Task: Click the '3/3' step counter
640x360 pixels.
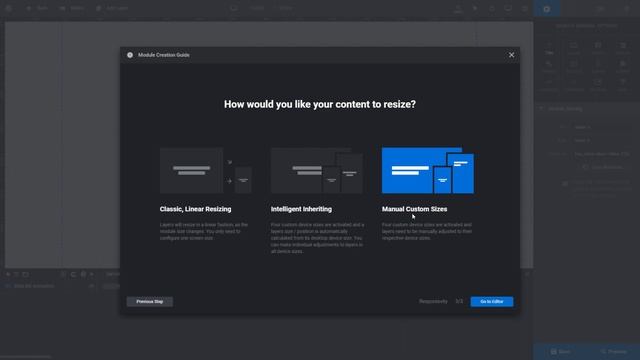Action: point(459,302)
